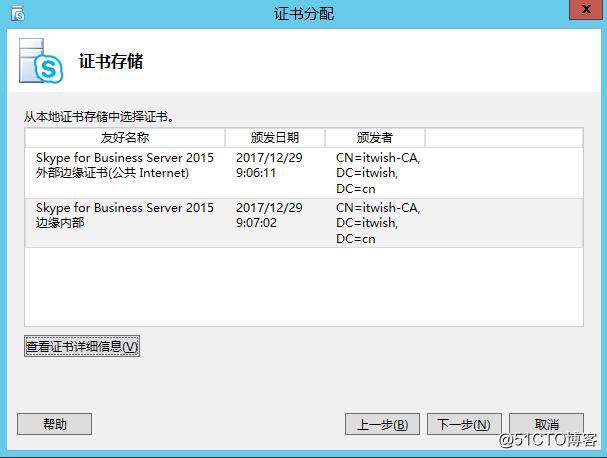
Task: Click the title bar Skype server icon
Action: click(x=18, y=13)
